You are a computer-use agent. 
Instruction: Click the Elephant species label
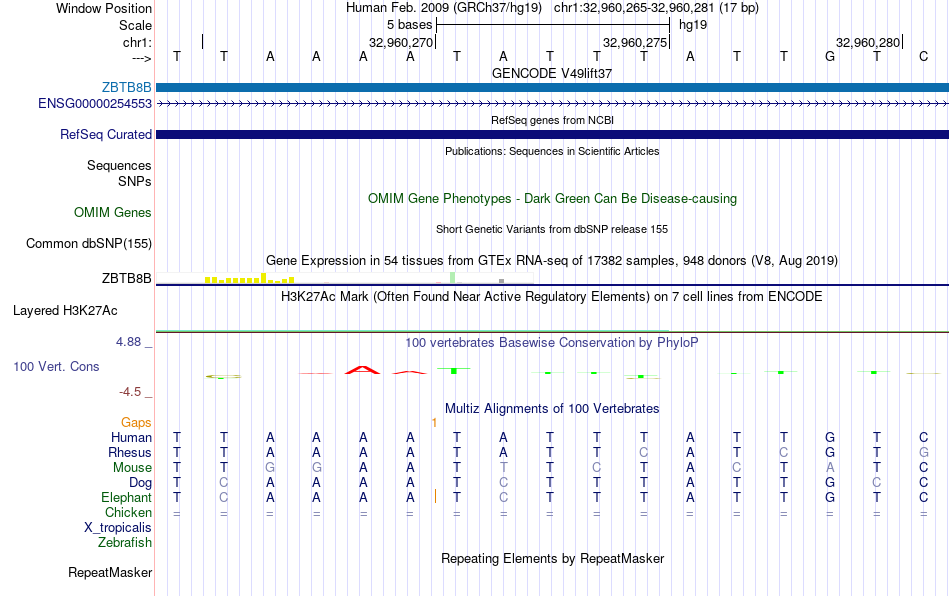click(x=126, y=497)
